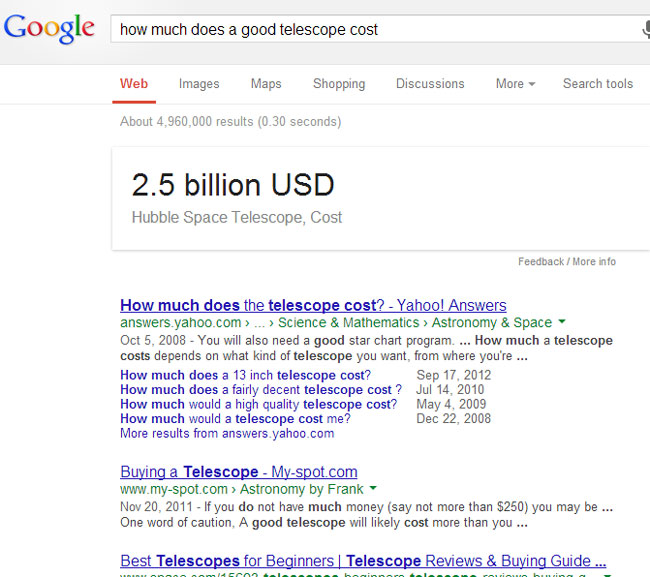650x577 pixels.
Task: Open the high quality telescope cost sublink
Action: click(x=258, y=404)
